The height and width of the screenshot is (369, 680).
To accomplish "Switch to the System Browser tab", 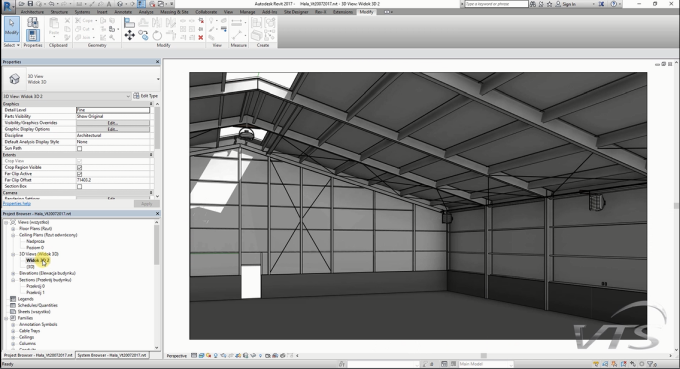I will (x=112, y=355).
